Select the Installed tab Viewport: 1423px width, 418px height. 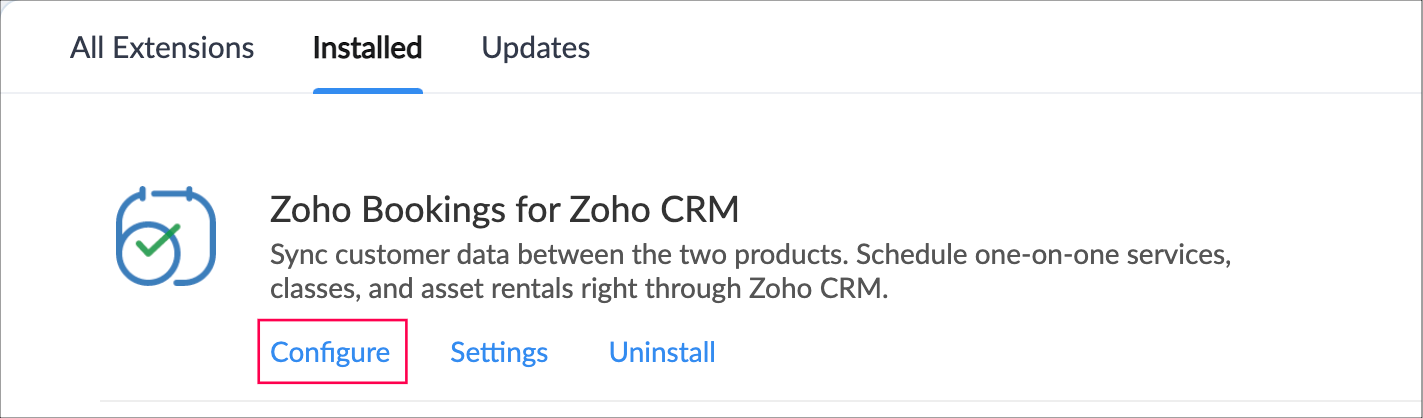(367, 47)
